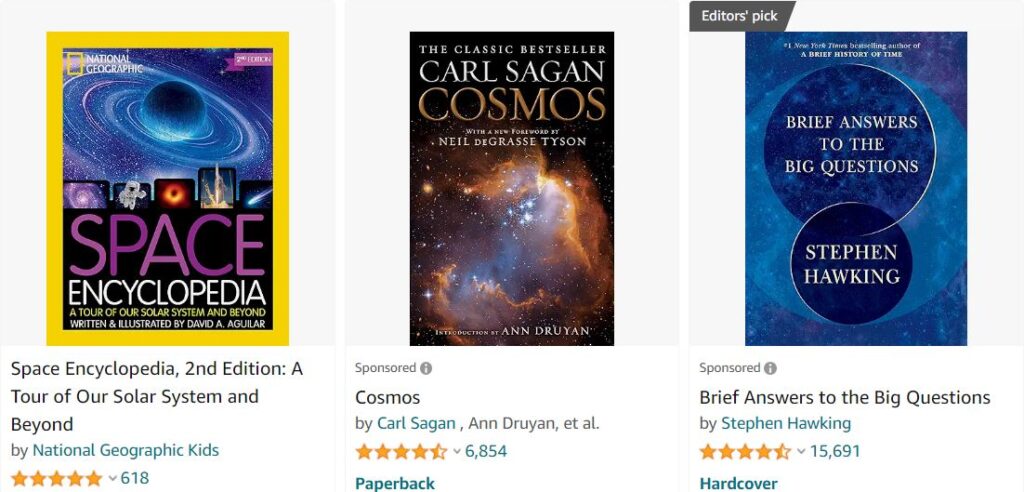Expand rating breakdown arrow for Space Encyclopedia
1024x492 pixels.
(113, 478)
